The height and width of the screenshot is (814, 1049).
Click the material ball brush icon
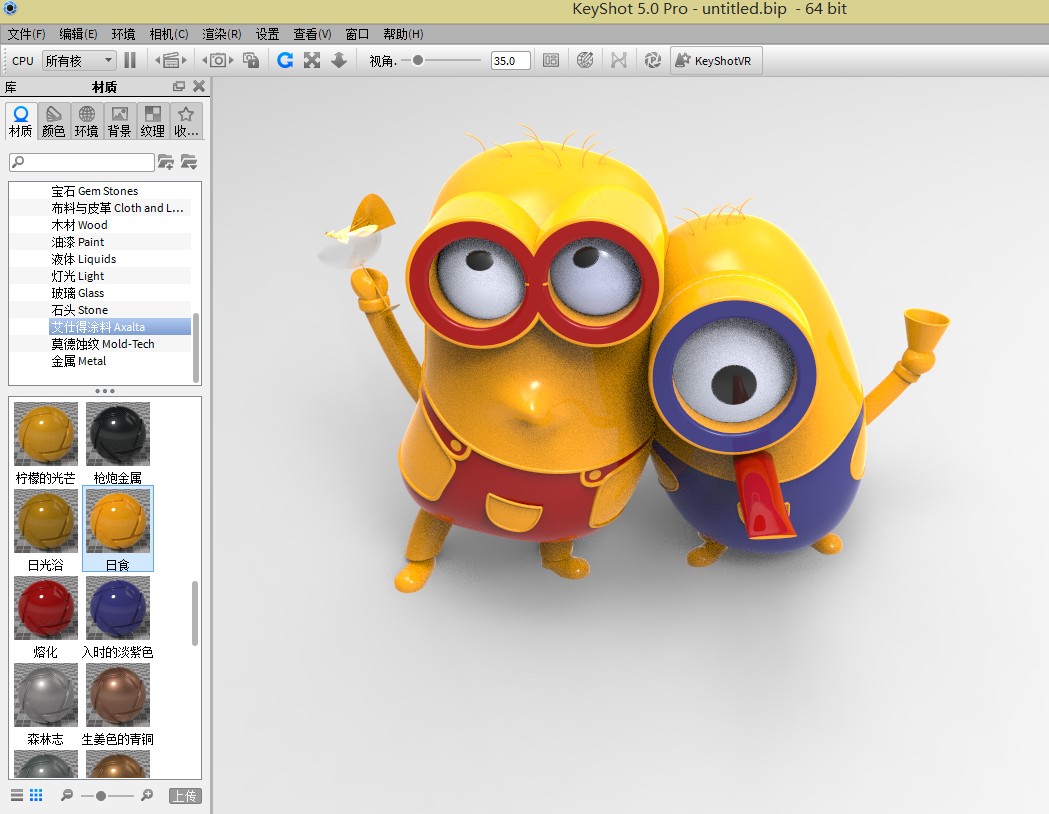pyautogui.click(x=585, y=61)
